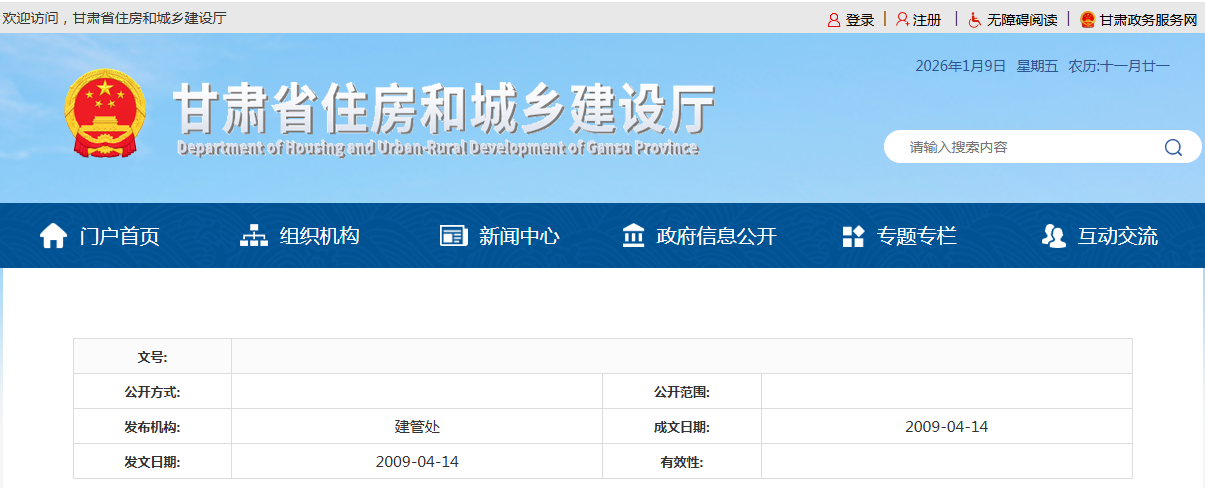Click the people icon beside 互动交流
The image size is (1205, 488).
pyautogui.click(x=1053, y=236)
